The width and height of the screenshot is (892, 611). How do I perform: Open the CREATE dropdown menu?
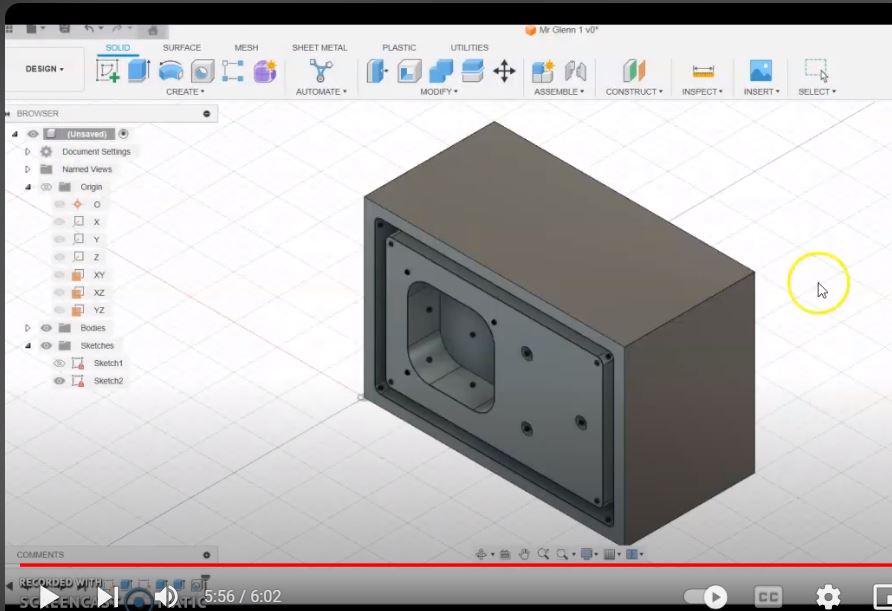(x=185, y=92)
